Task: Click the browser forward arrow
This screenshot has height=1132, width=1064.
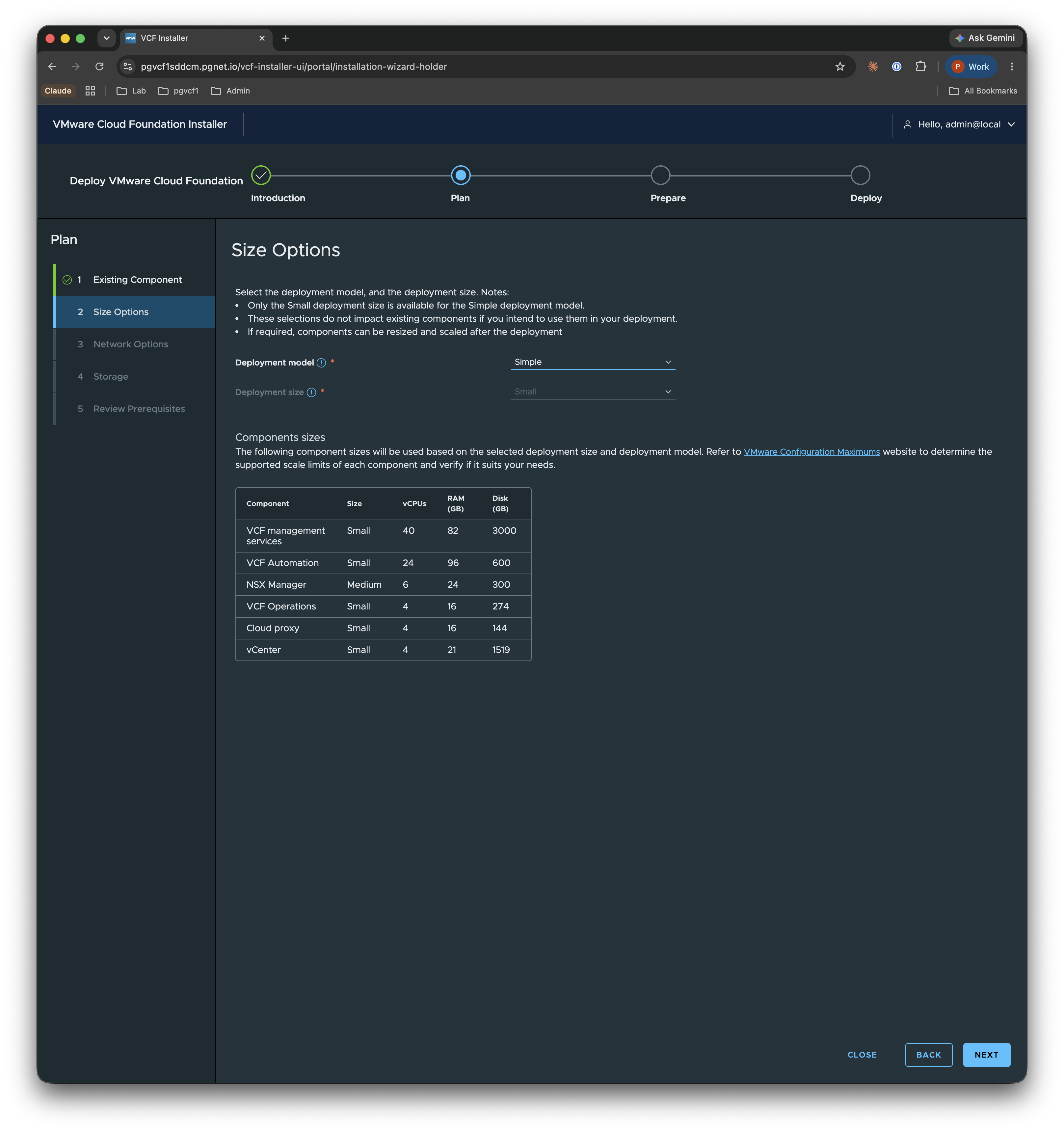Action: pyautogui.click(x=76, y=67)
